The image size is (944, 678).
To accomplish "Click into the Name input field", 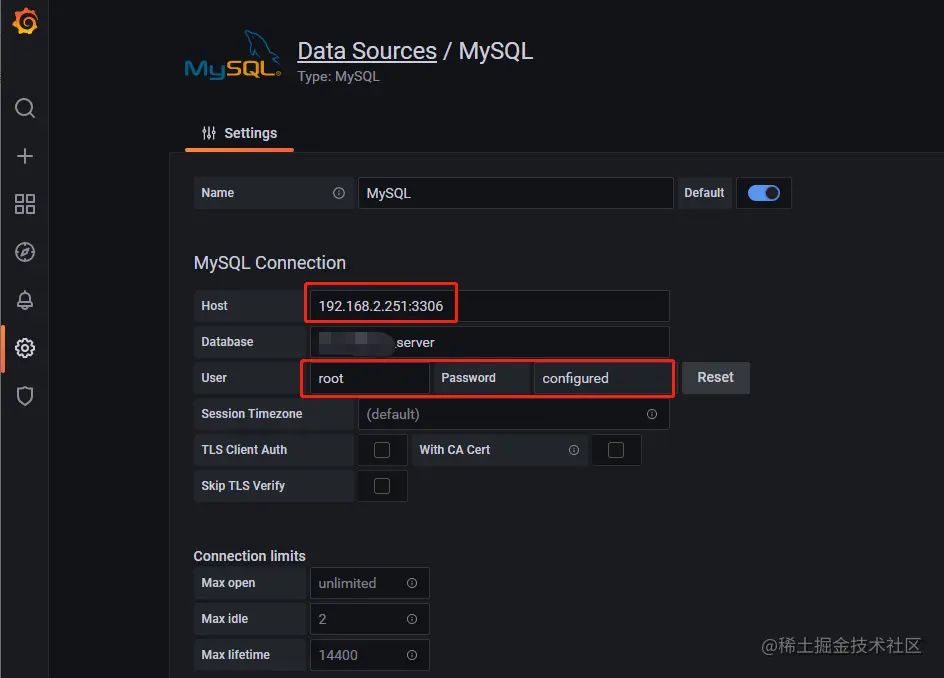I will point(515,193).
